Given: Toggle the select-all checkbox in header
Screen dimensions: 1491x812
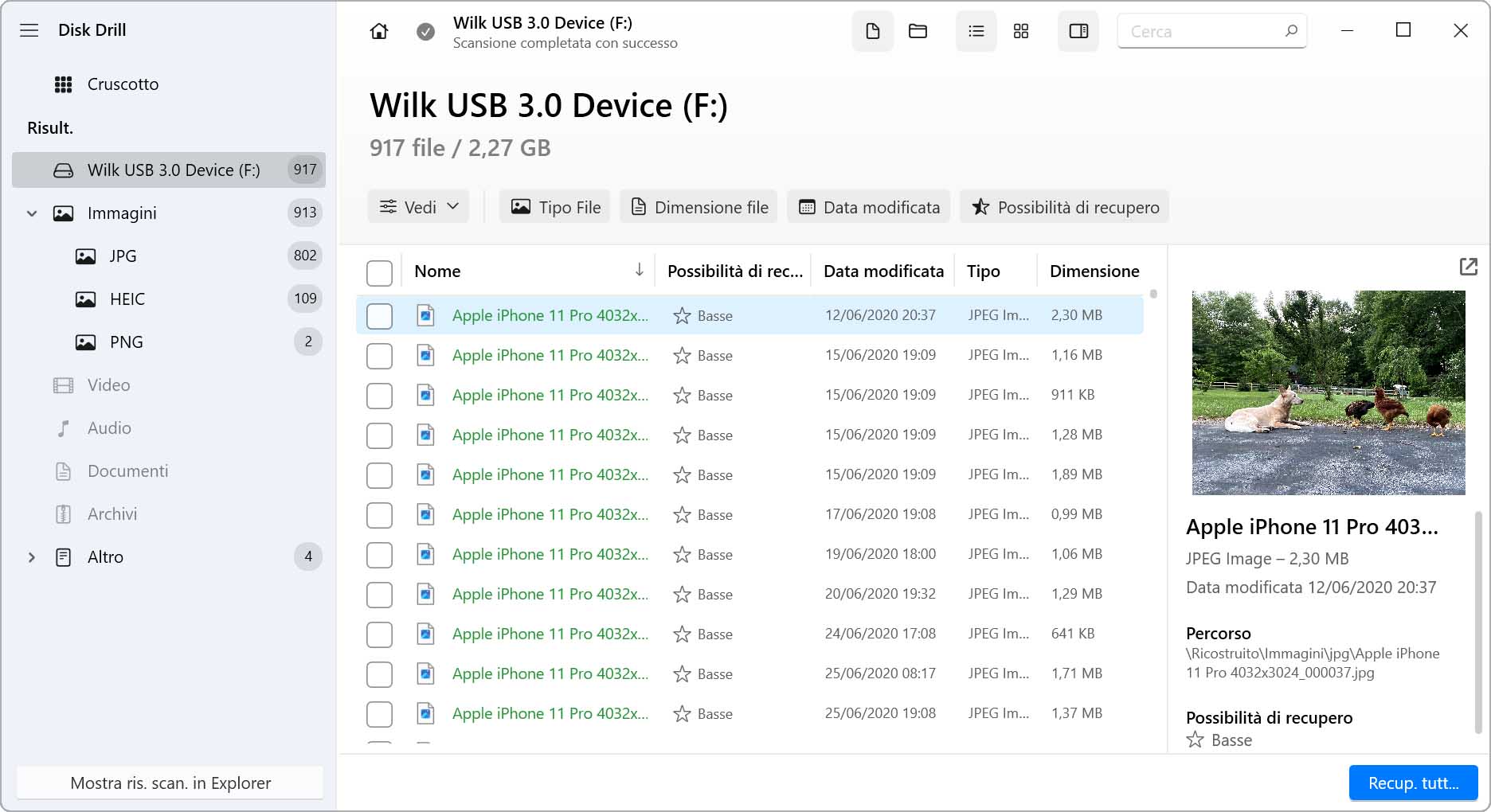Looking at the screenshot, I should tap(379, 272).
